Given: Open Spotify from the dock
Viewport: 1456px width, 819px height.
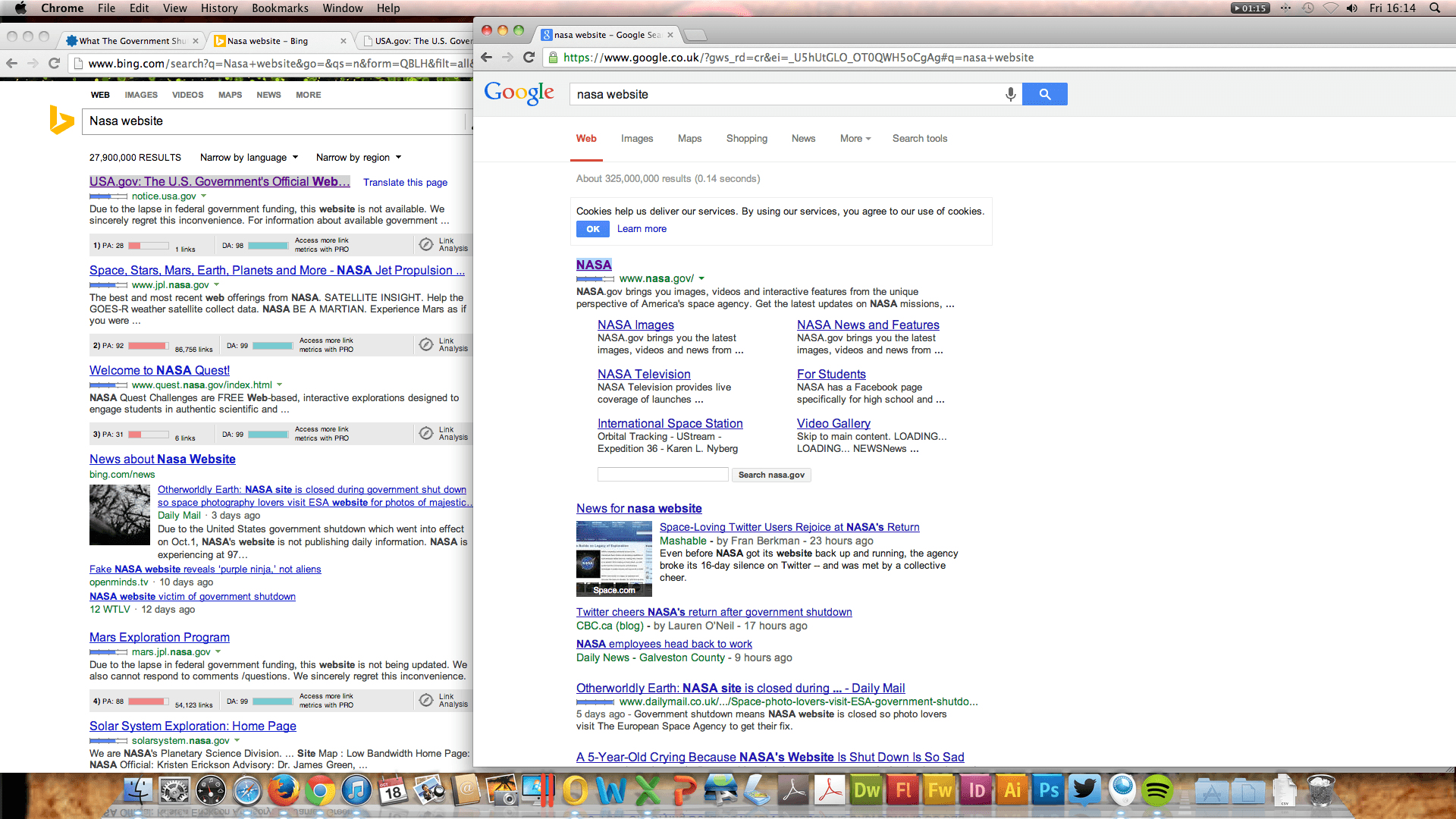Looking at the screenshot, I should click(1157, 791).
